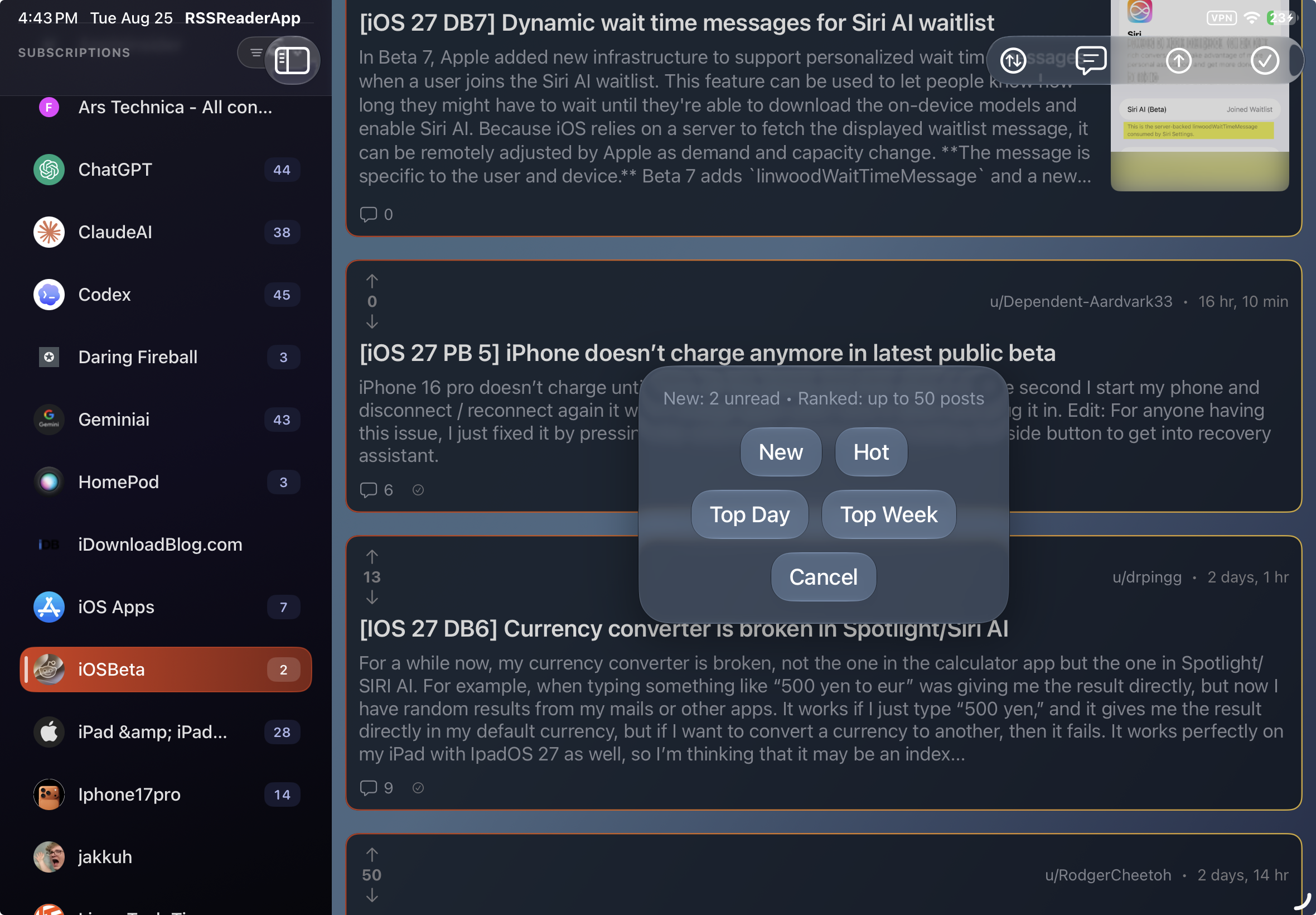Screen dimensions: 1316x915
Task: Click the scroll-to-top arrow icon
Action: [x=1178, y=61]
